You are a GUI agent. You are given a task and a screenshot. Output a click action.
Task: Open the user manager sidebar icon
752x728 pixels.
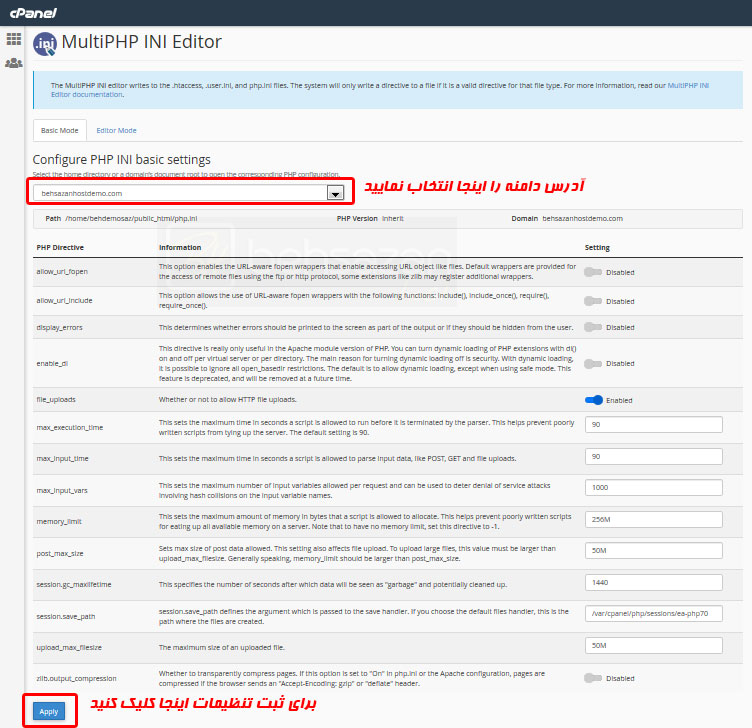click(x=13, y=63)
